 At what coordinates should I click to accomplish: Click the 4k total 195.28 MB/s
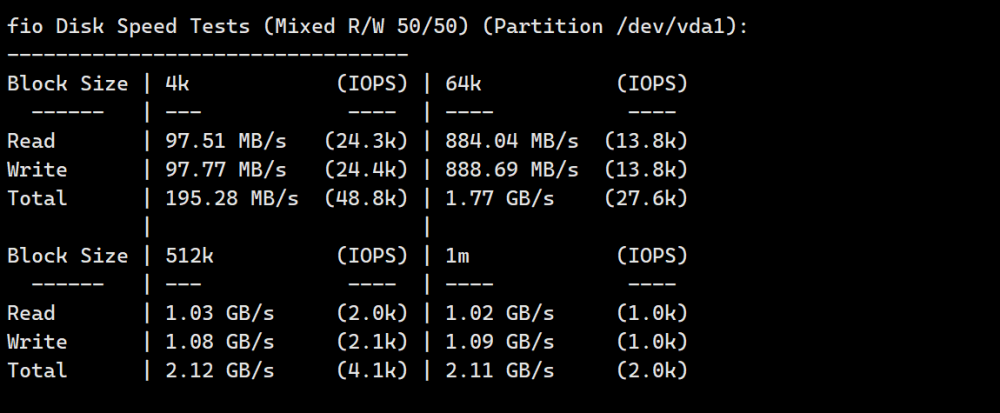pos(232,198)
